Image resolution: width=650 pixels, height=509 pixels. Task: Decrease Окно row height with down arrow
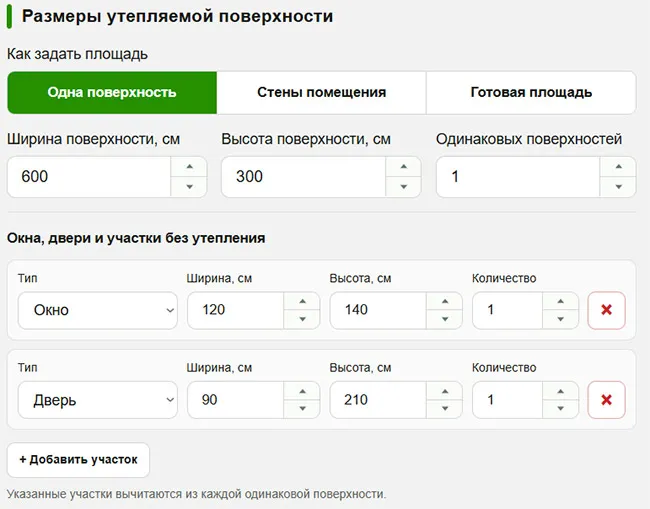point(445,319)
